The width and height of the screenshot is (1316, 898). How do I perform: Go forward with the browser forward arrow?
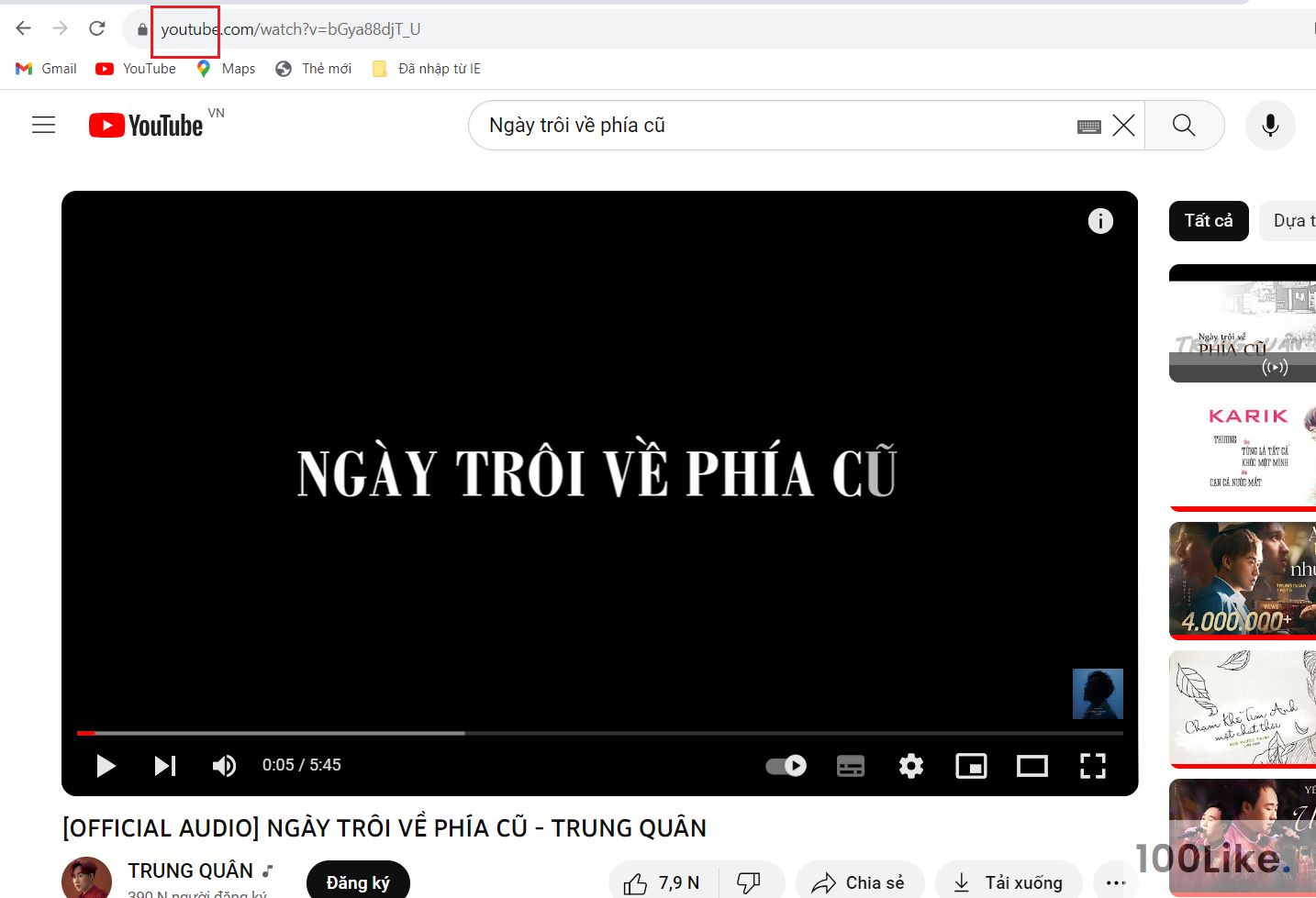[x=61, y=28]
